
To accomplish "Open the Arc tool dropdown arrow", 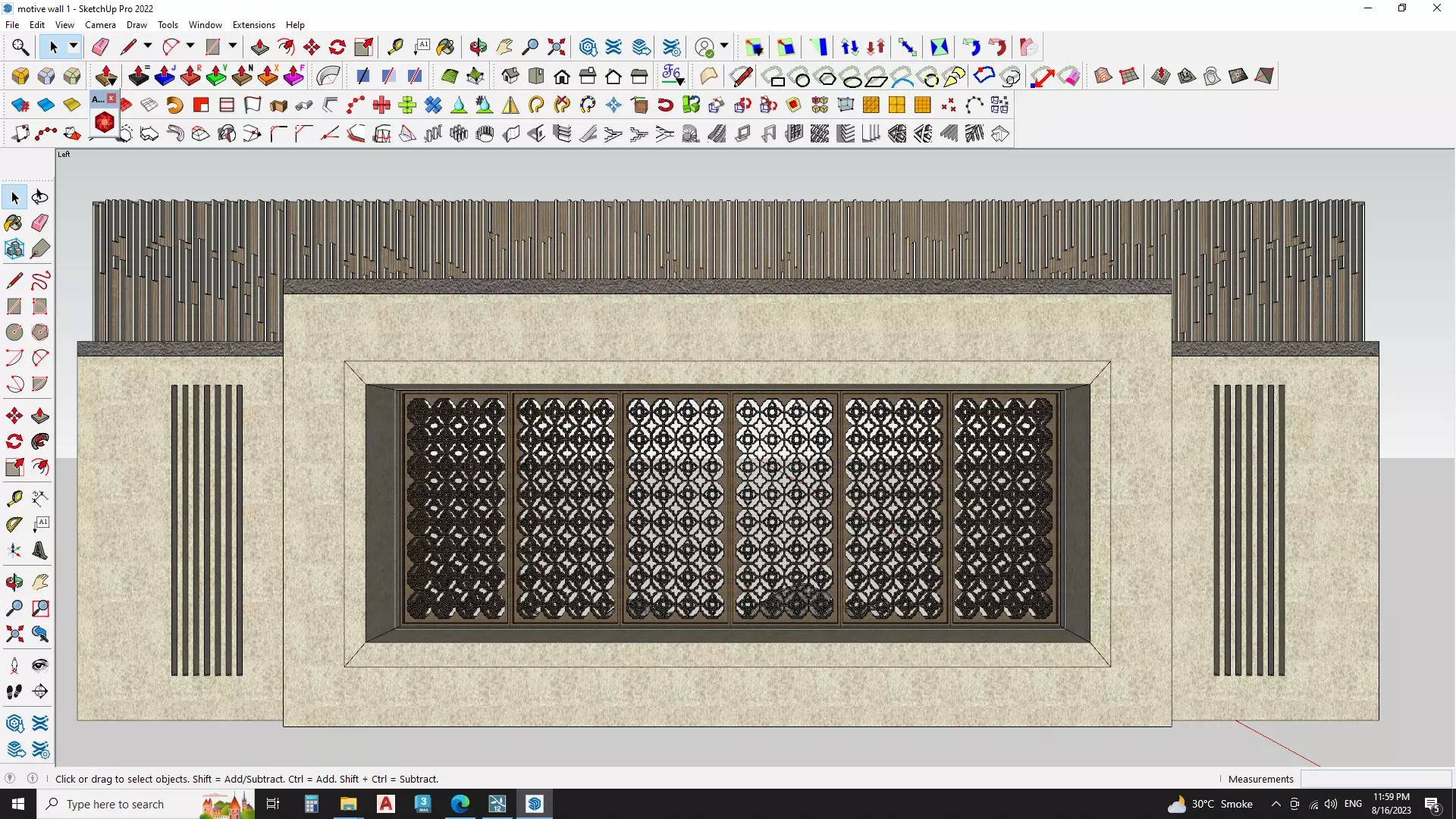I will click(190, 47).
